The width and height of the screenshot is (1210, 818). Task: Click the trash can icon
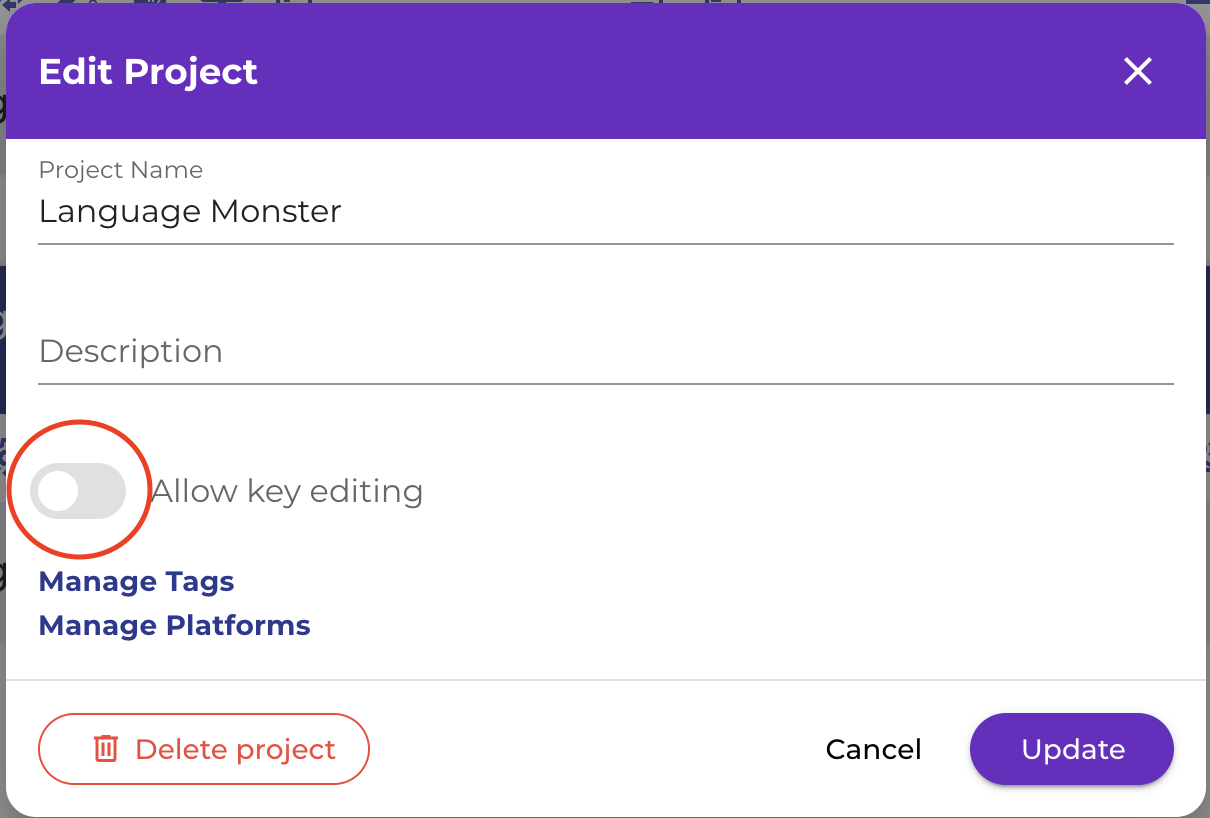[x=106, y=749]
